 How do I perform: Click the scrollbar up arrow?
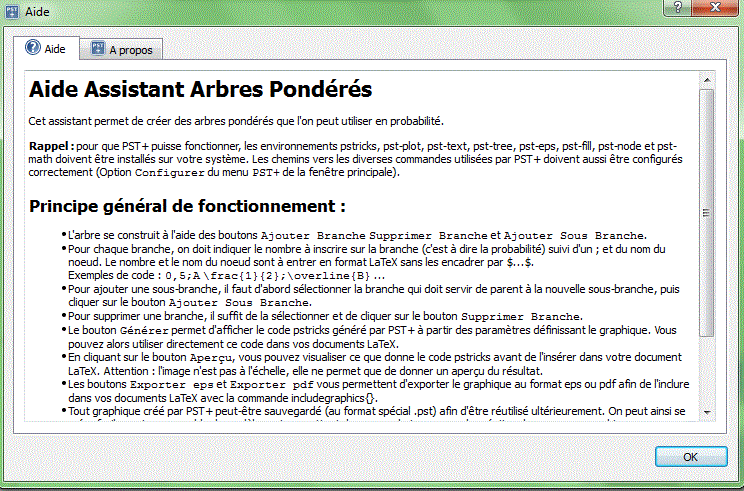coord(707,80)
